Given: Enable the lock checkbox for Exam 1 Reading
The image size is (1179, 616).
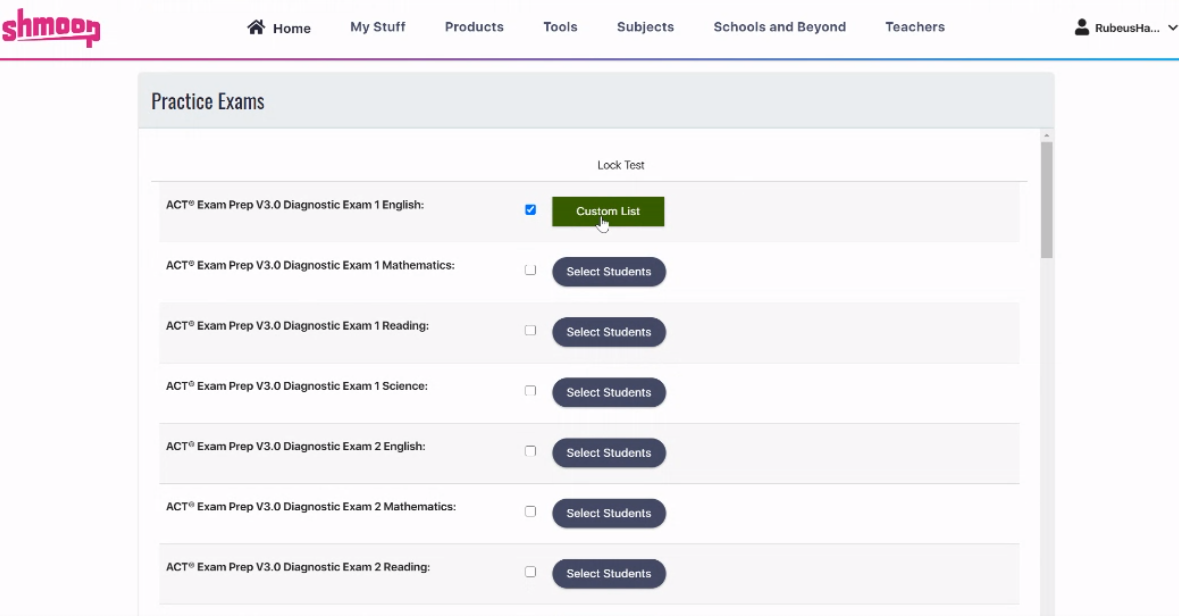Looking at the screenshot, I should pyautogui.click(x=530, y=330).
